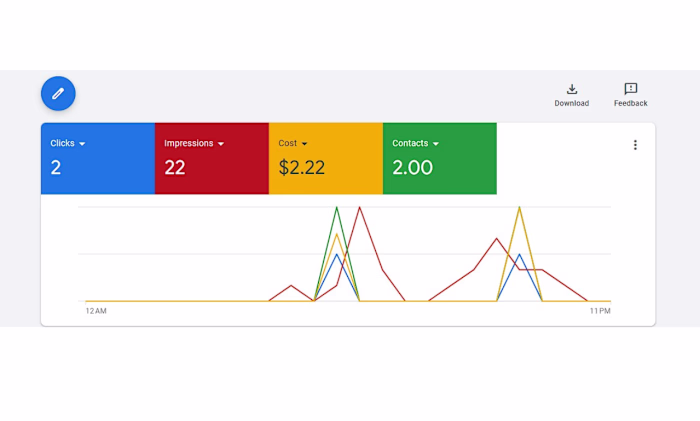700x421 pixels.
Task: Click the $2.22 cost value
Action: coord(301,168)
